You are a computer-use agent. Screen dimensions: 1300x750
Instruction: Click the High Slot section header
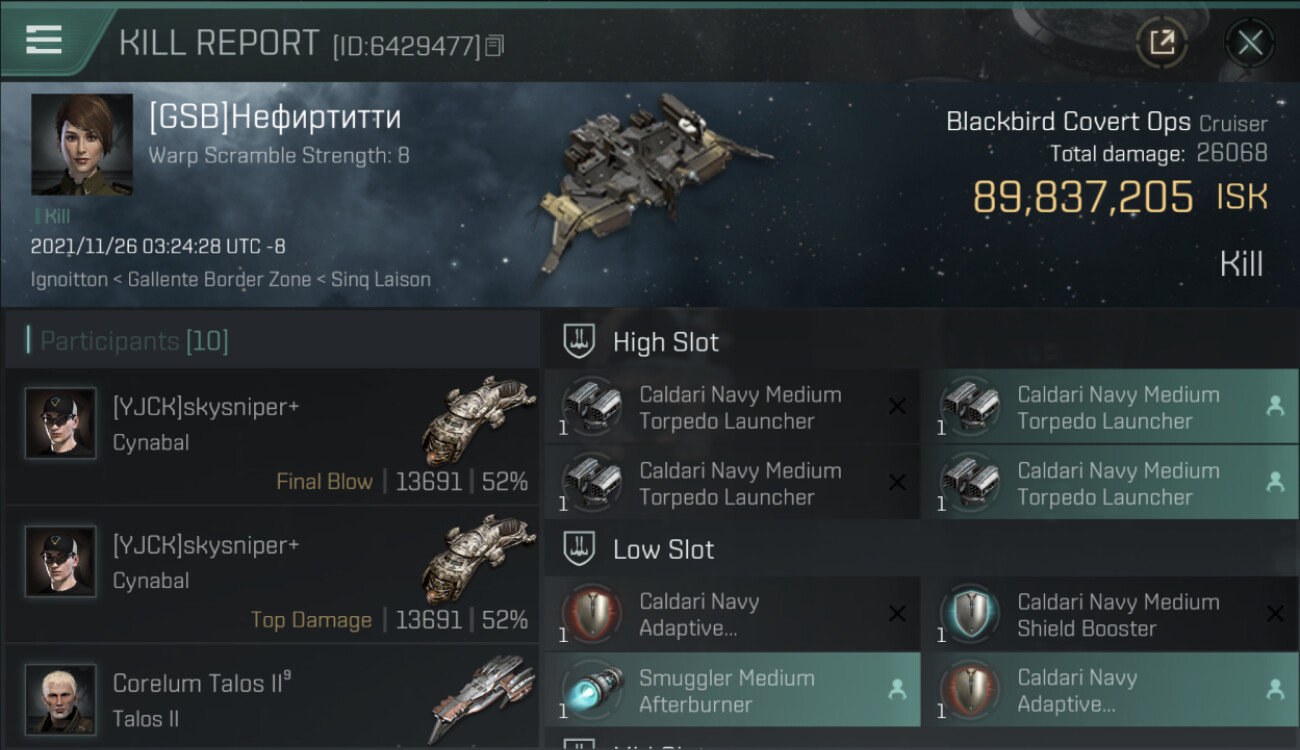[665, 342]
